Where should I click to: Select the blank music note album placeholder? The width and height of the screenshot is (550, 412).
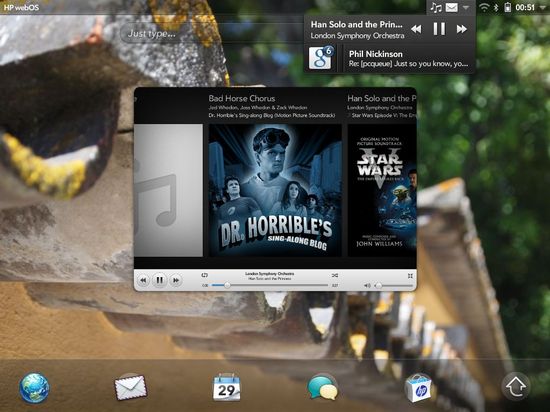click(x=168, y=190)
